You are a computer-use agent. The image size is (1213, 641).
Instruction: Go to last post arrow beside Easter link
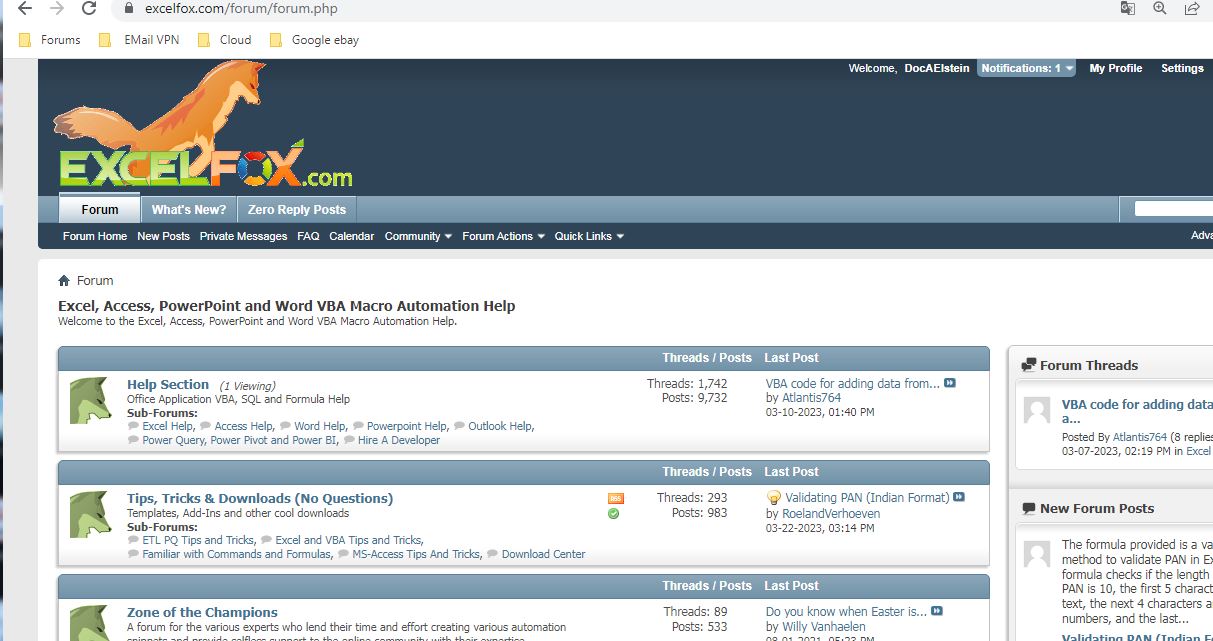click(x=937, y=611)
